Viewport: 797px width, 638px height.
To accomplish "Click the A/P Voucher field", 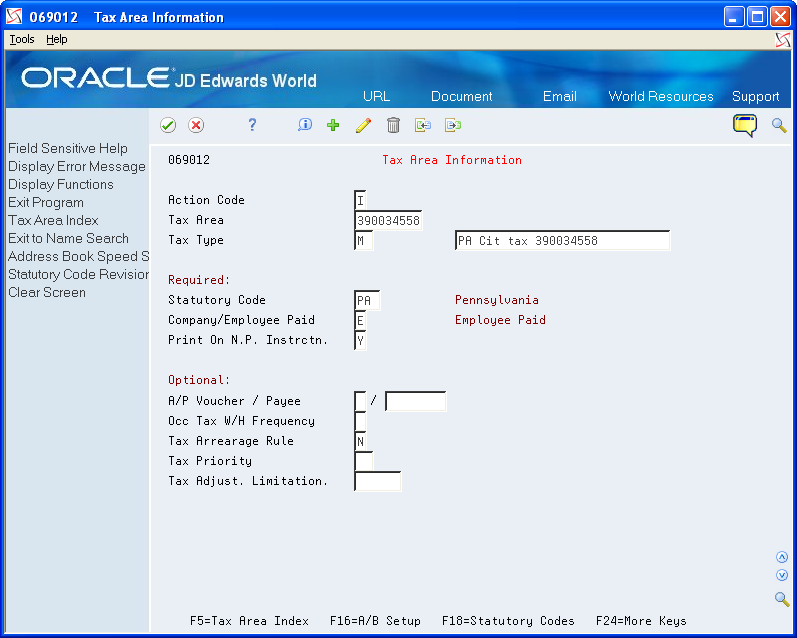I will coord(360,401).
